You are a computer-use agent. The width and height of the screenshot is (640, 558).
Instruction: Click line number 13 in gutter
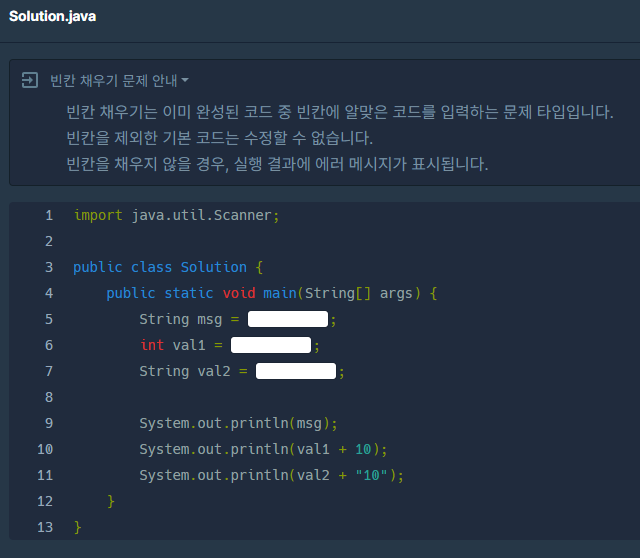click(x=45, y=527)
